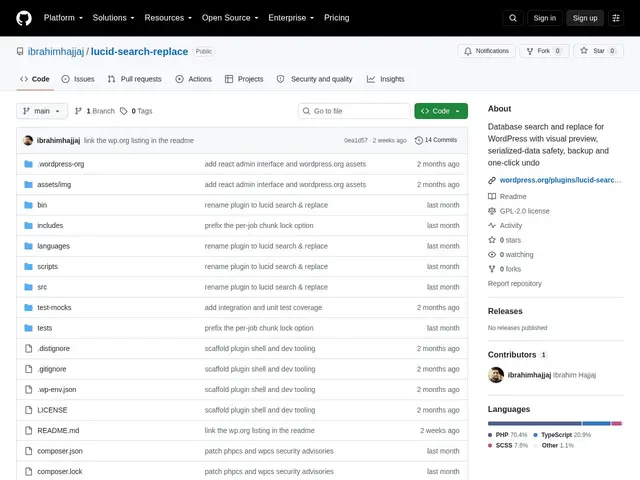View the 14 Commits history
This screenshot has width=640, height=480.
coord(436,140)
